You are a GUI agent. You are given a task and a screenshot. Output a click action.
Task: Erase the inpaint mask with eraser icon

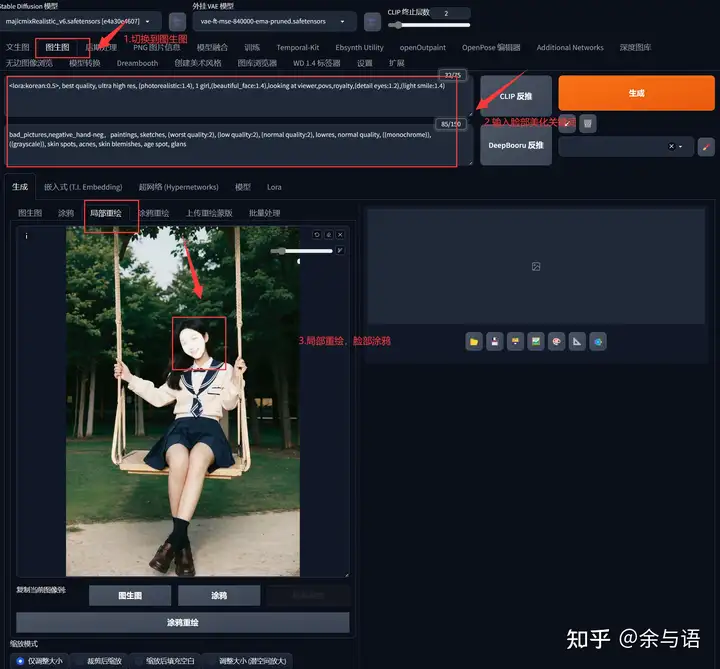(x=329, y=235)
